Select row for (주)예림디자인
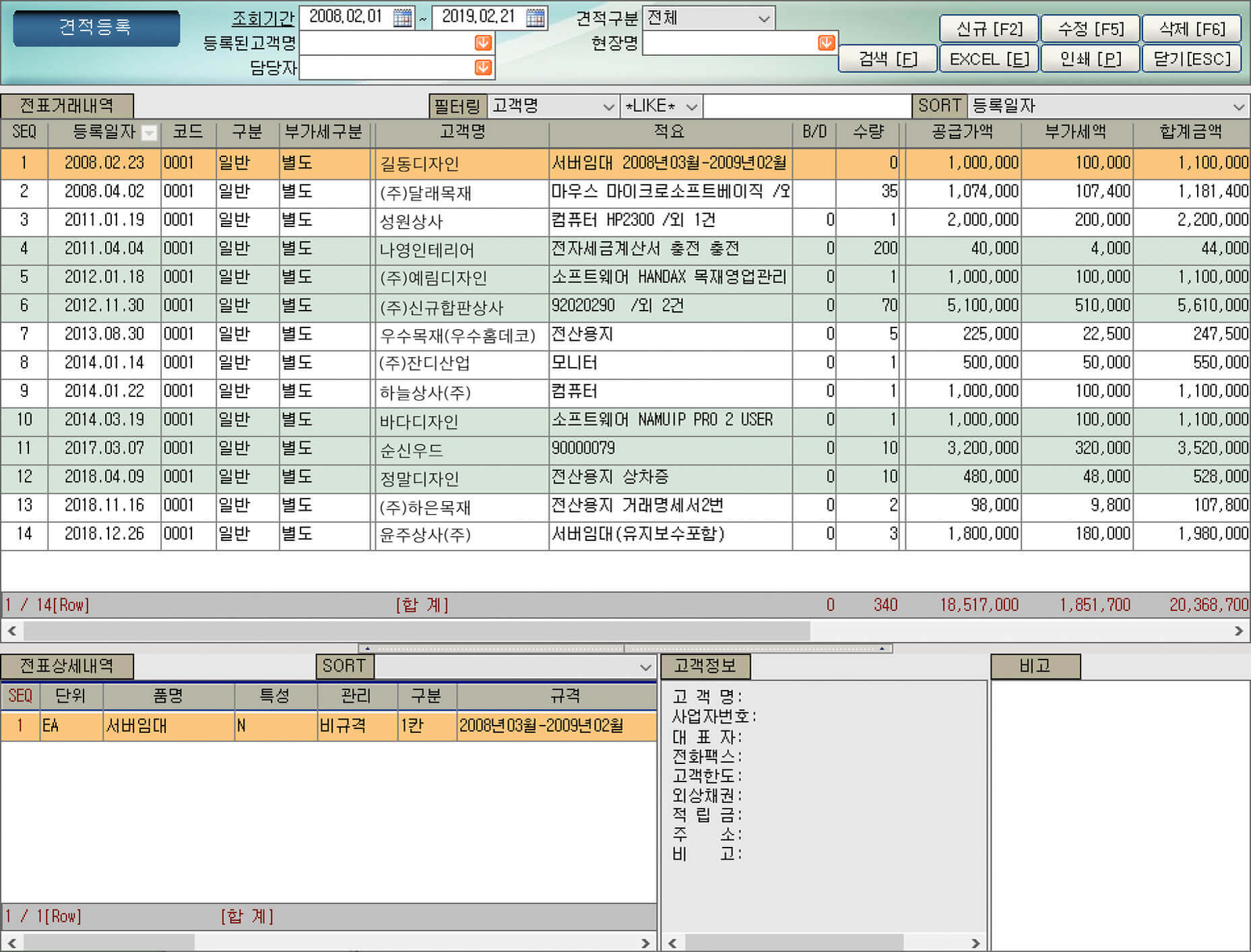This screenshot has height=952, width=1251. (625, 278)
